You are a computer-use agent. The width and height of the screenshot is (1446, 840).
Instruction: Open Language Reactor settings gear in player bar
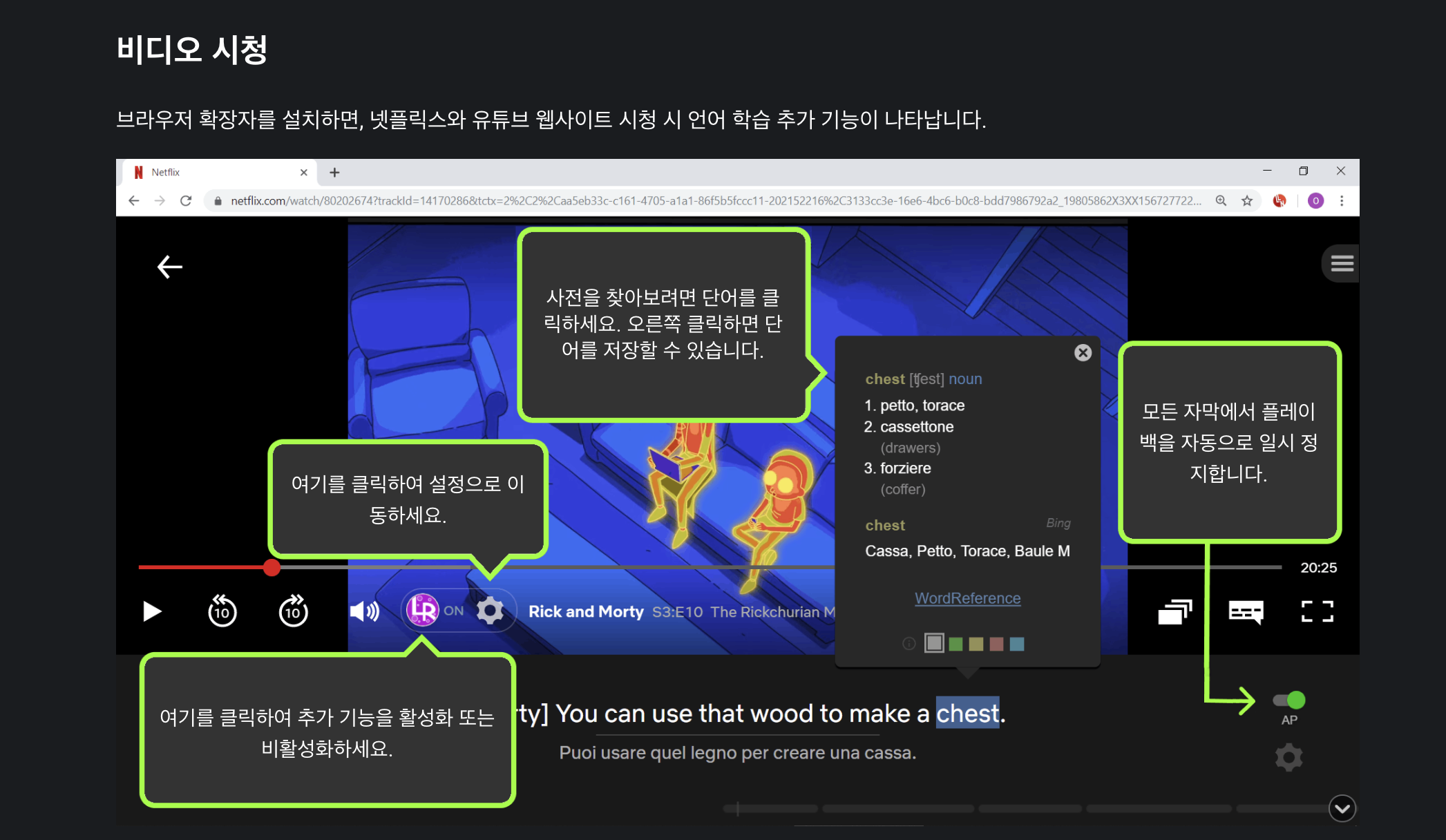pos(490,611)
